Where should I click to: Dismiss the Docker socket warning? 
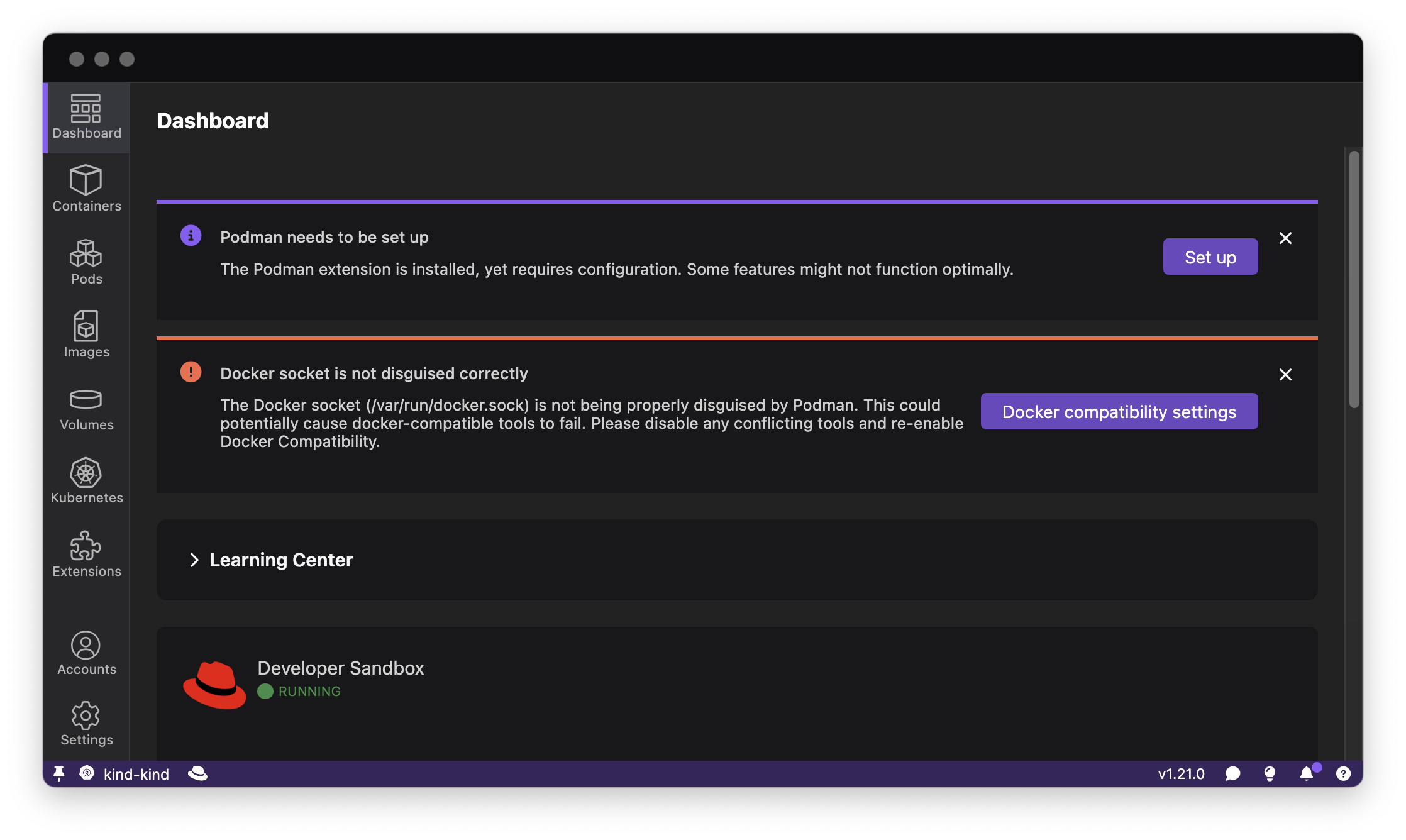1285,374
